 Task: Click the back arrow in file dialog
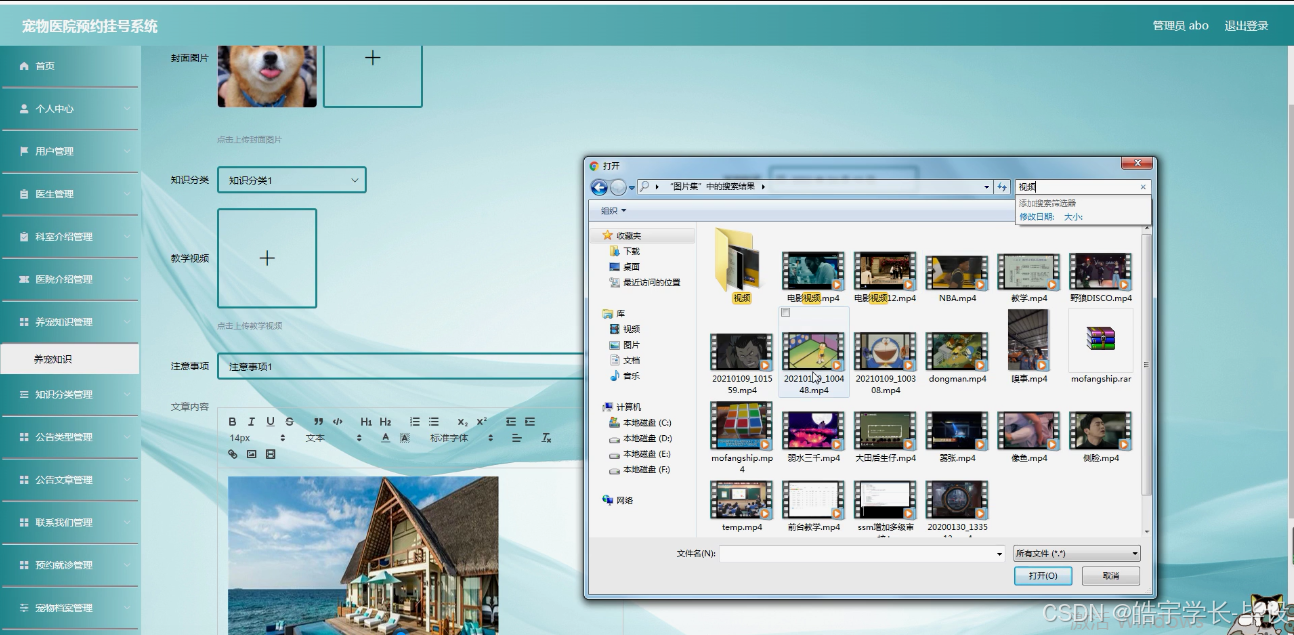(599, 187)
